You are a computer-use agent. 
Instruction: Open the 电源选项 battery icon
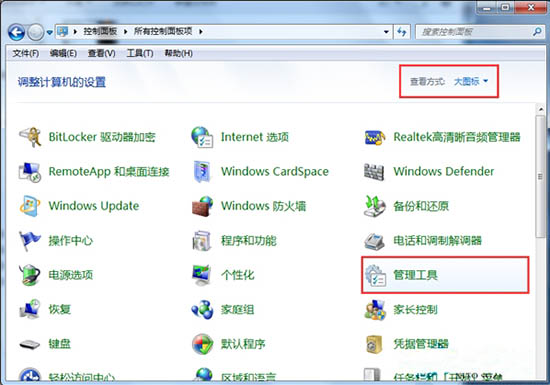click(x=30, y=275)
